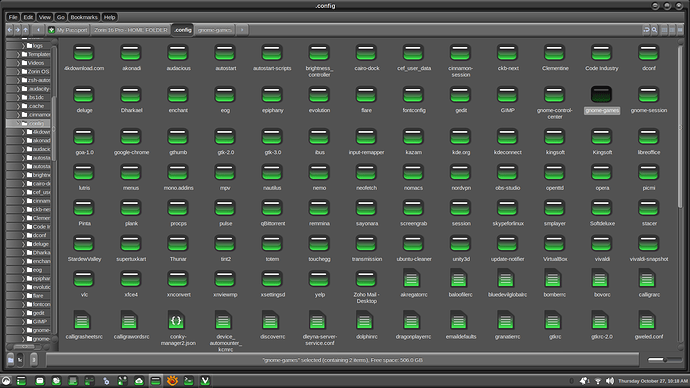Open the volume control in tray
This screenshot has height=388, width=690.
(609, 381)
